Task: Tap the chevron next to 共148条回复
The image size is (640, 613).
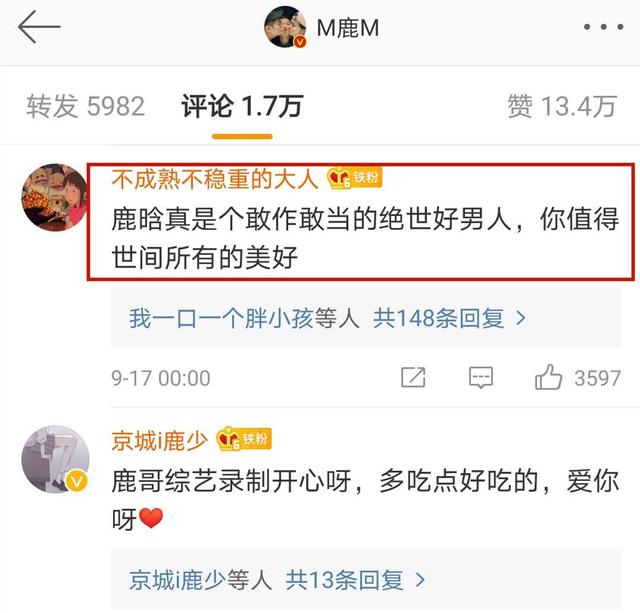Action: (521, 318)
